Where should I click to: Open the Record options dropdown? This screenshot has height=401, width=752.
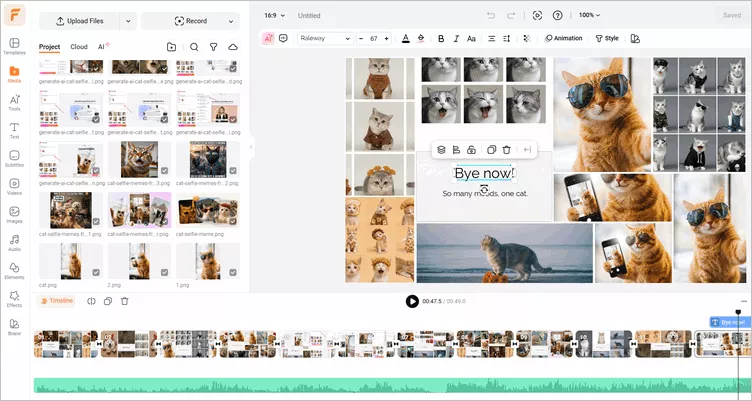point(231,21)
